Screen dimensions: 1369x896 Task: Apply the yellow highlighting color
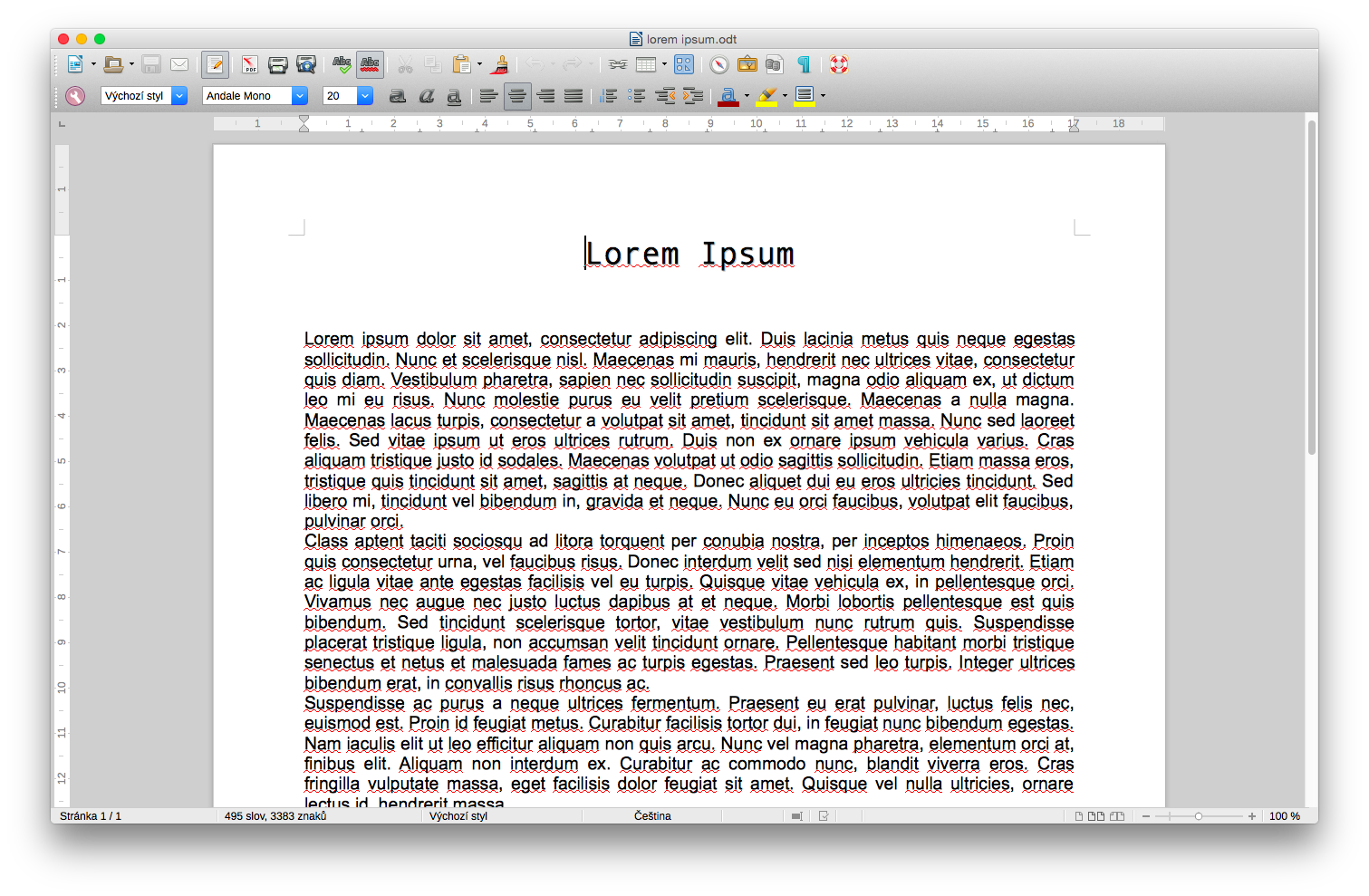click(x=766, y=96)
